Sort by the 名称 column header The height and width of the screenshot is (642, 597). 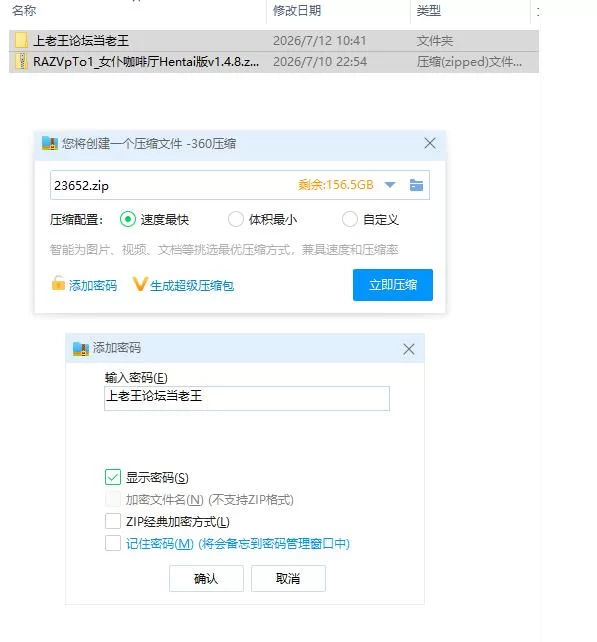coord(24,11)
